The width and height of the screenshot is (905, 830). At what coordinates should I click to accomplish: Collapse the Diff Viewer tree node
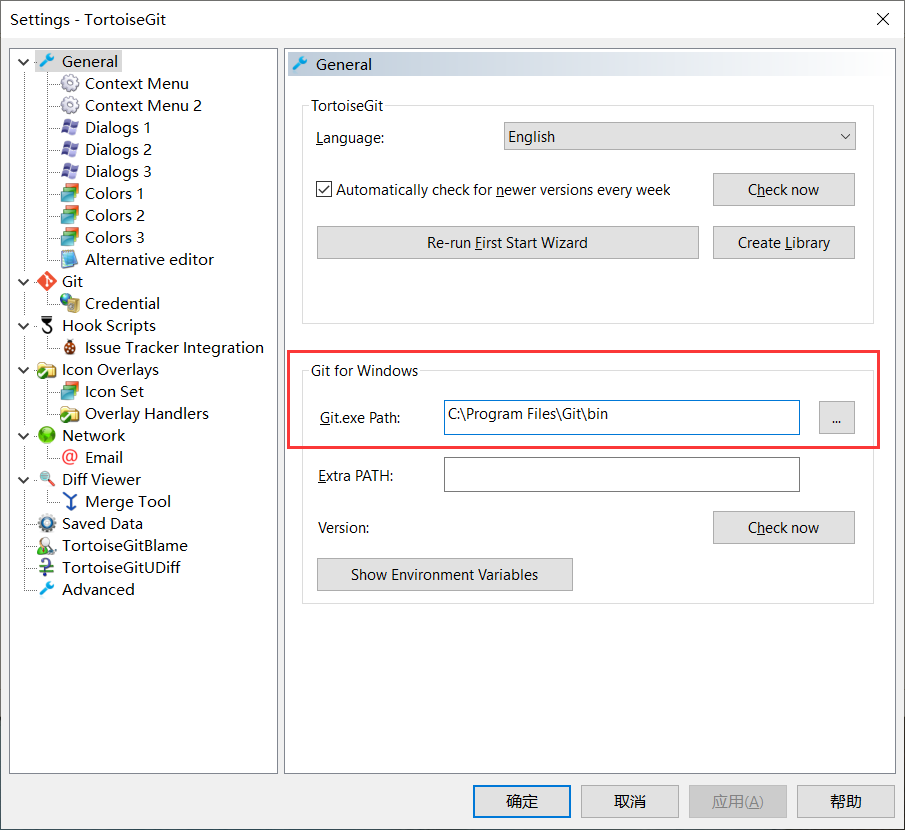24,480
